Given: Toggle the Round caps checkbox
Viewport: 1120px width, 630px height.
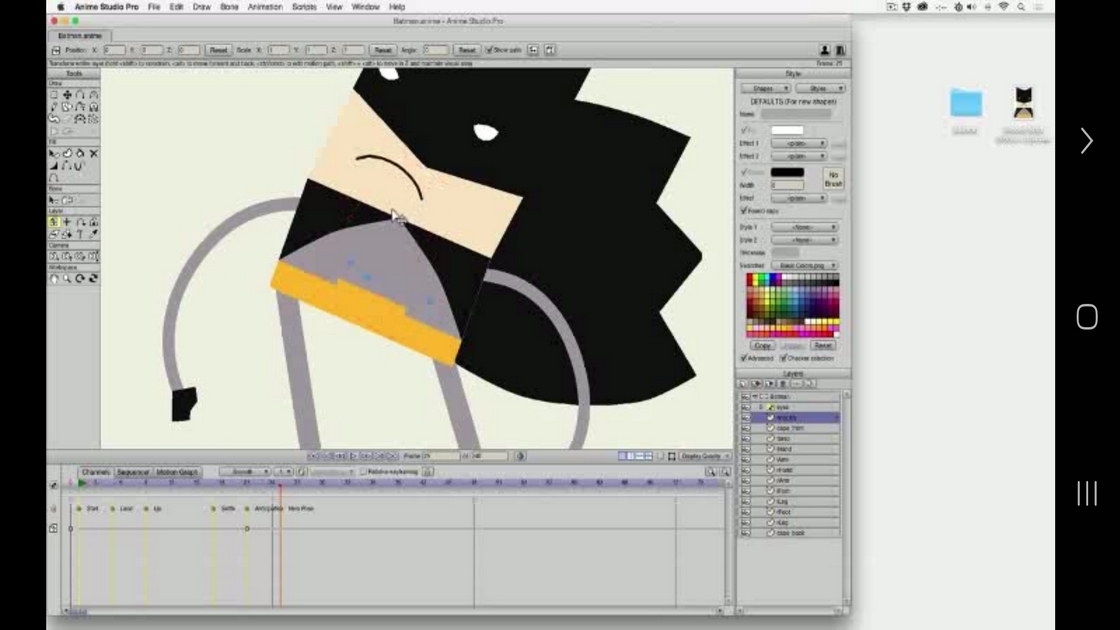Looking at the screenshot, I should (x=744, y=211).
